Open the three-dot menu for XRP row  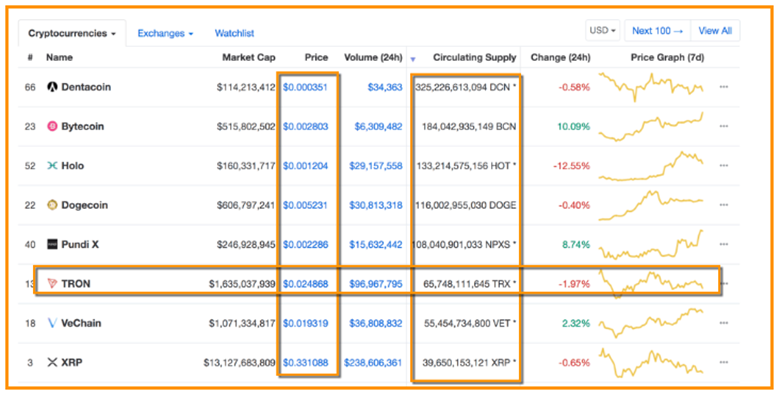pos(724,363)
